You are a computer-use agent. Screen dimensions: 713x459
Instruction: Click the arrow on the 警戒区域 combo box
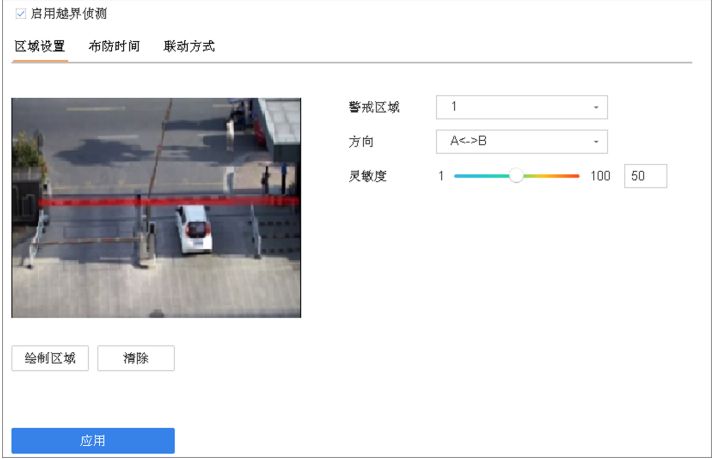pos(596,107)
